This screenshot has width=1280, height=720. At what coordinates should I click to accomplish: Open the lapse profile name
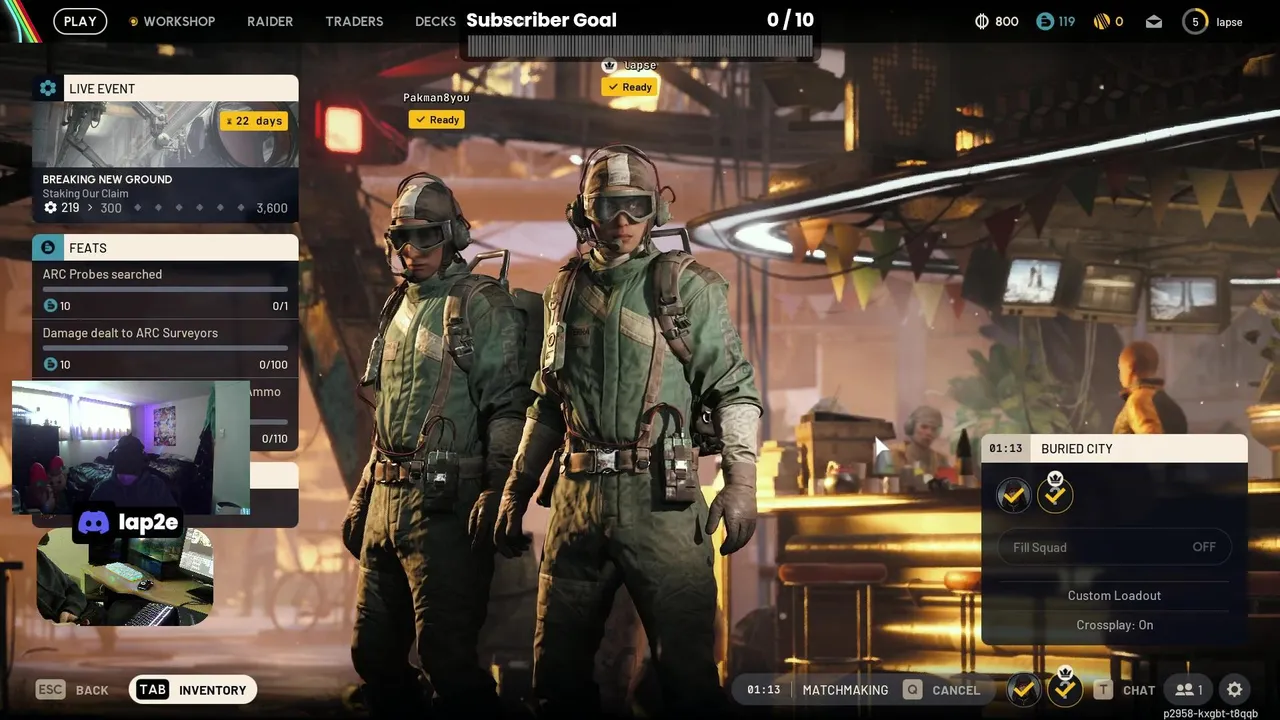click(1229, 22)
